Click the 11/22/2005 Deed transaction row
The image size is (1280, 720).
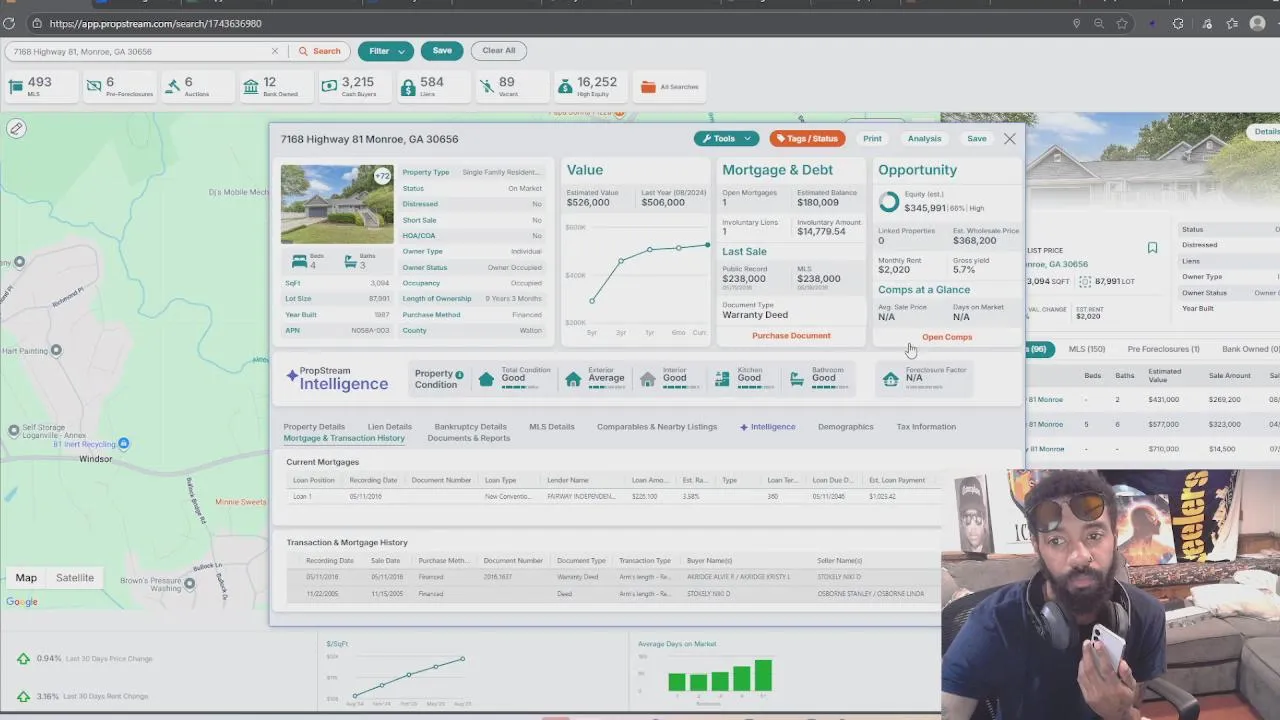[x=613, y=594]
